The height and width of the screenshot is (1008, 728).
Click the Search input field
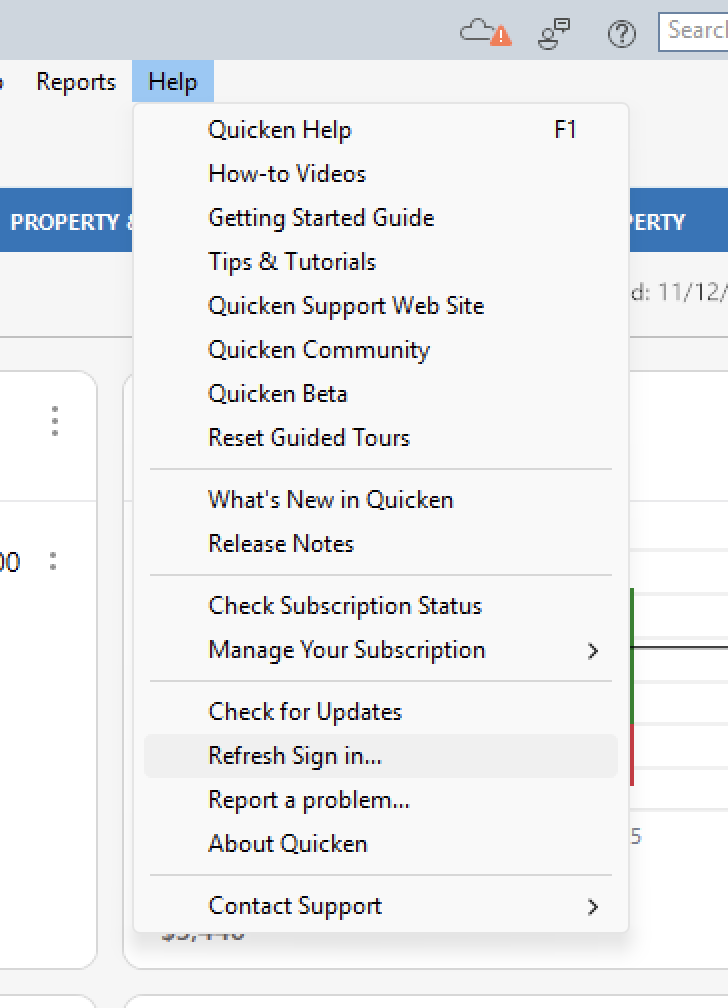(693, 32)
